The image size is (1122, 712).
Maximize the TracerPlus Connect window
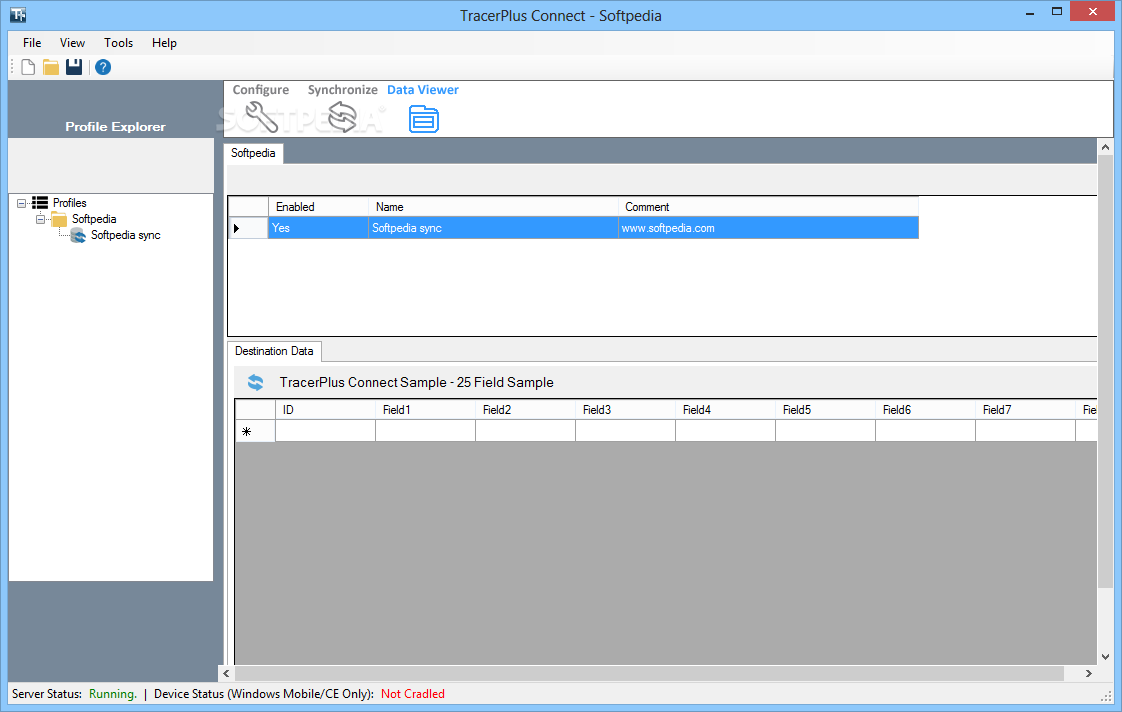[x=1057, y=12]
